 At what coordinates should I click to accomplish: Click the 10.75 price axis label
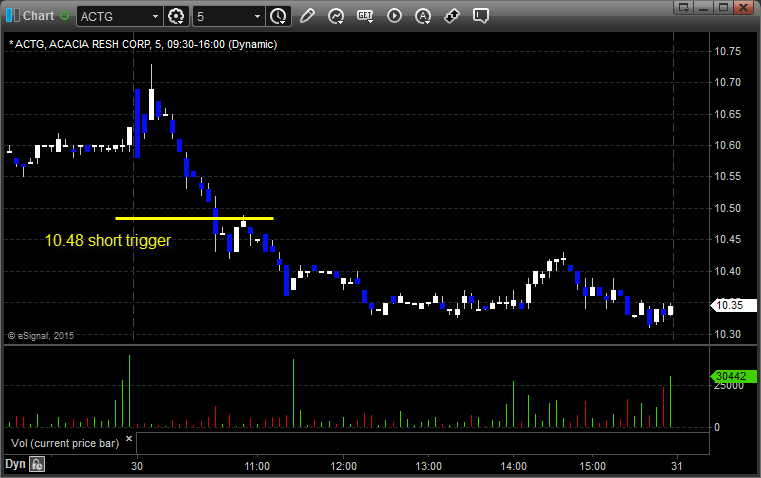point(728,51)
